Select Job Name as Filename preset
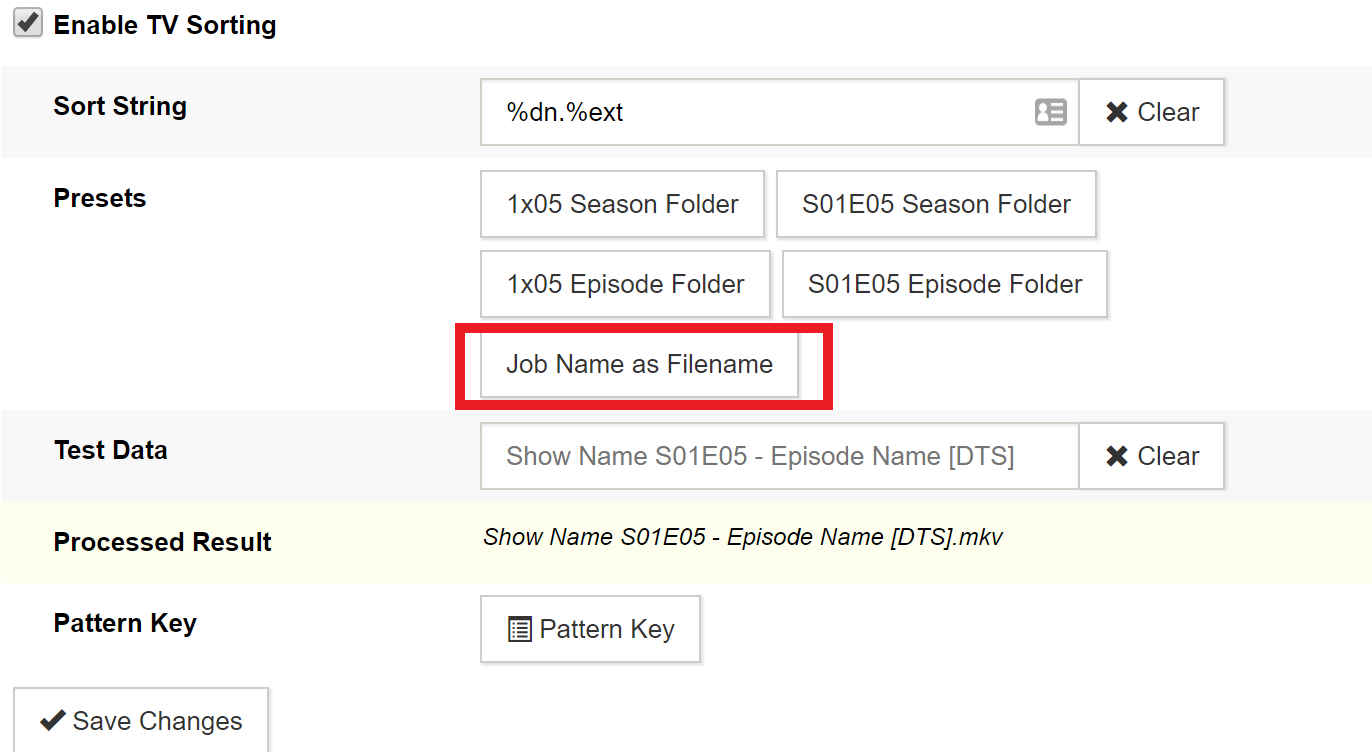Image resolution: width=1372 pixels, height=752 pixels. point(639,364)
